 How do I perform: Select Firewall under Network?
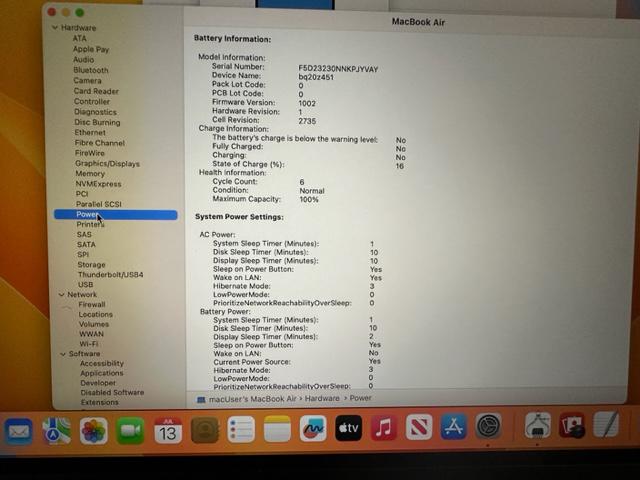(x=91, y=304)
